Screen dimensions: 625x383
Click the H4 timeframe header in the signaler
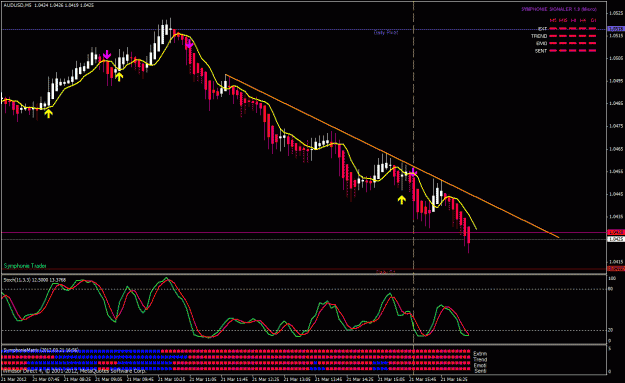pyautogui.click(x=583, y=20)
